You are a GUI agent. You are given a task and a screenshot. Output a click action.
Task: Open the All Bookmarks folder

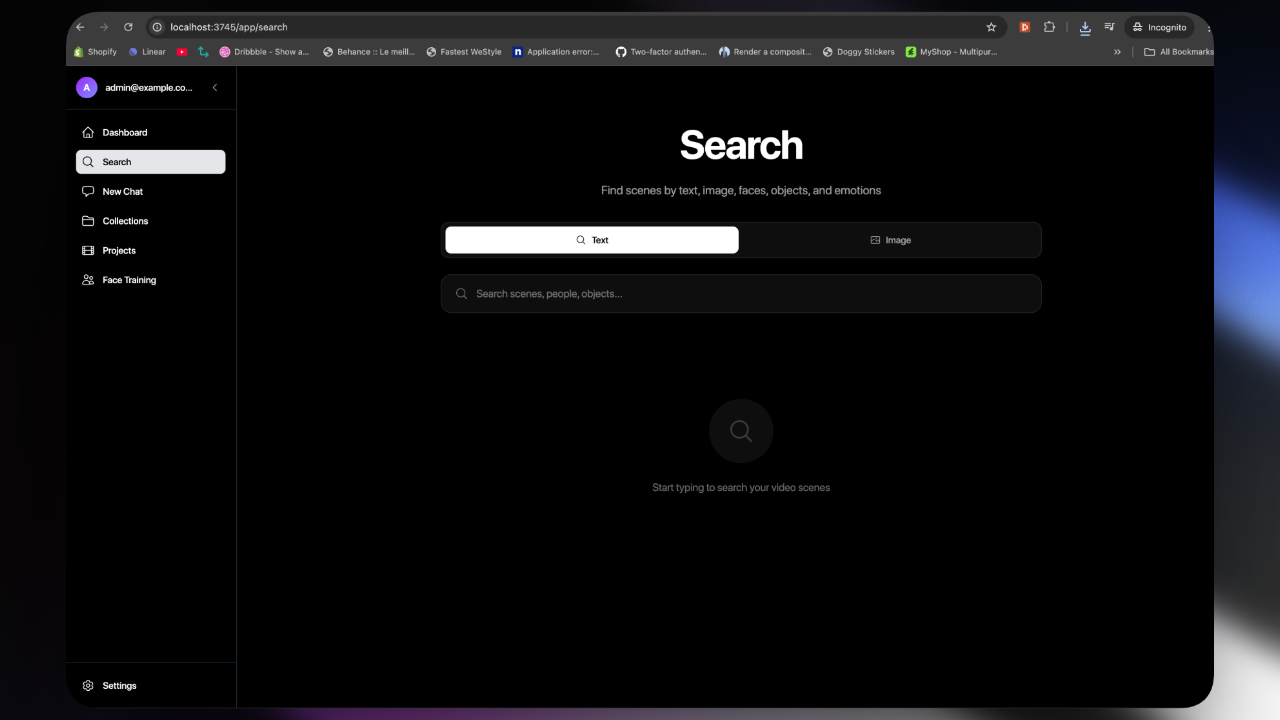click(1179, 52)
